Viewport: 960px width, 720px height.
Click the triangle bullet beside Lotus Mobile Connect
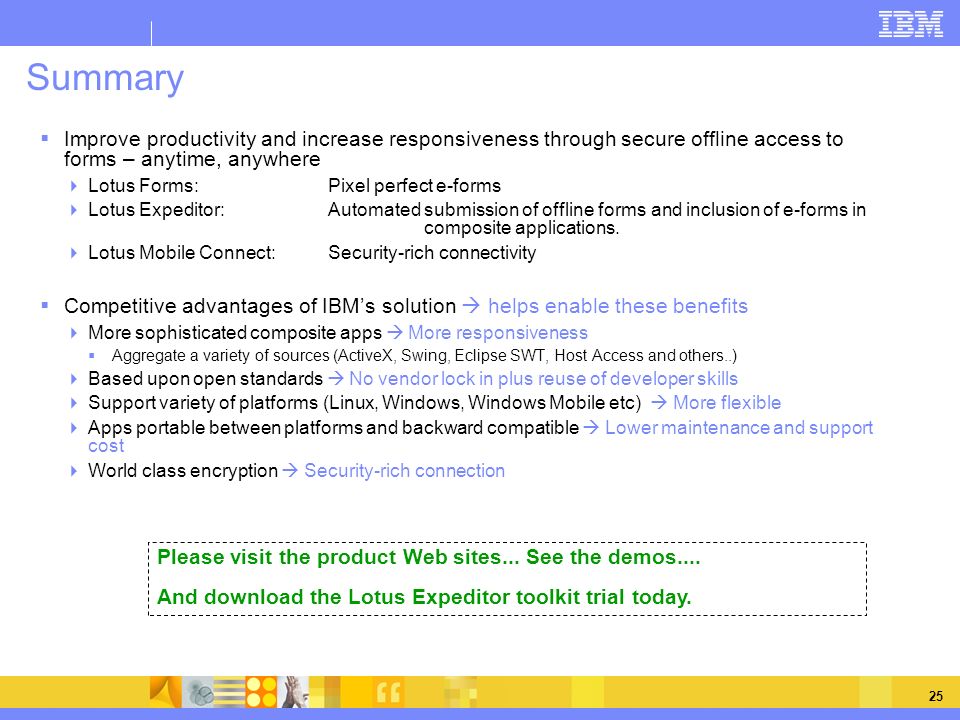(x=73, y=253)
